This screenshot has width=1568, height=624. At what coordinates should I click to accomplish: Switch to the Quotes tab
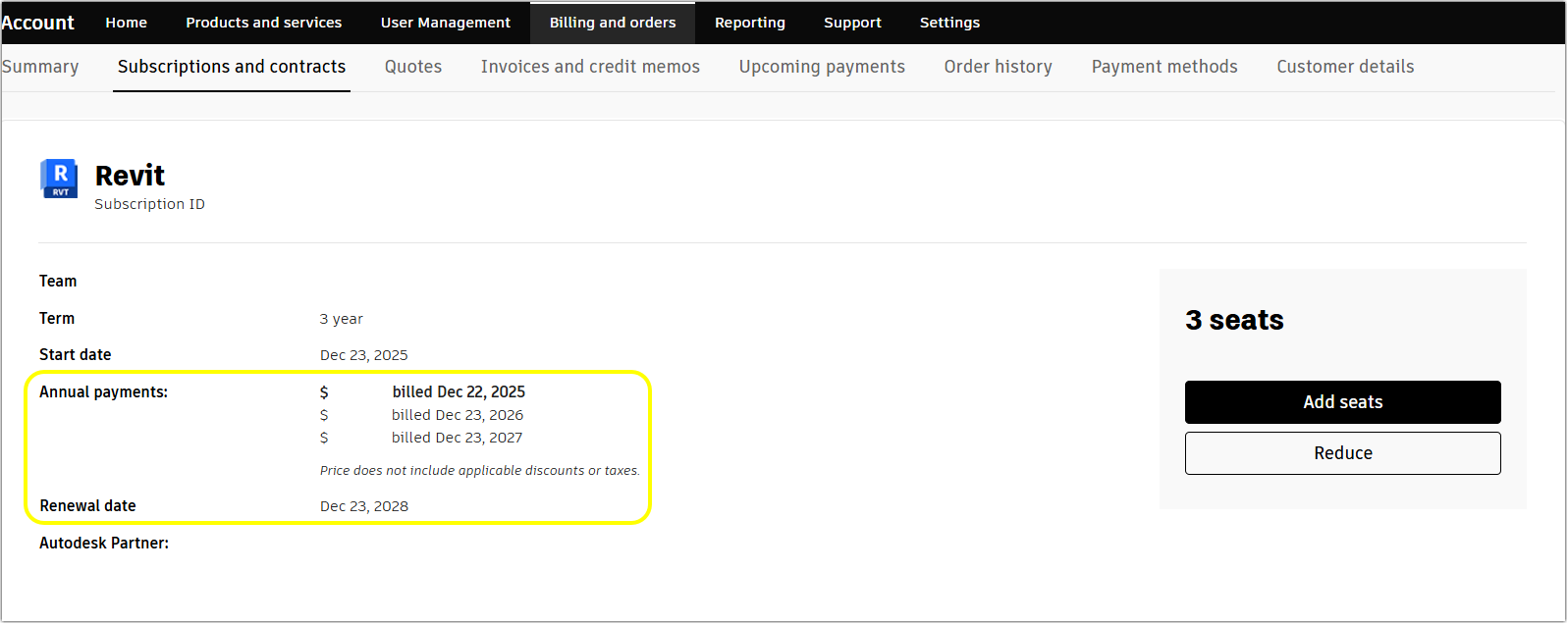click(x=413, y=67)
